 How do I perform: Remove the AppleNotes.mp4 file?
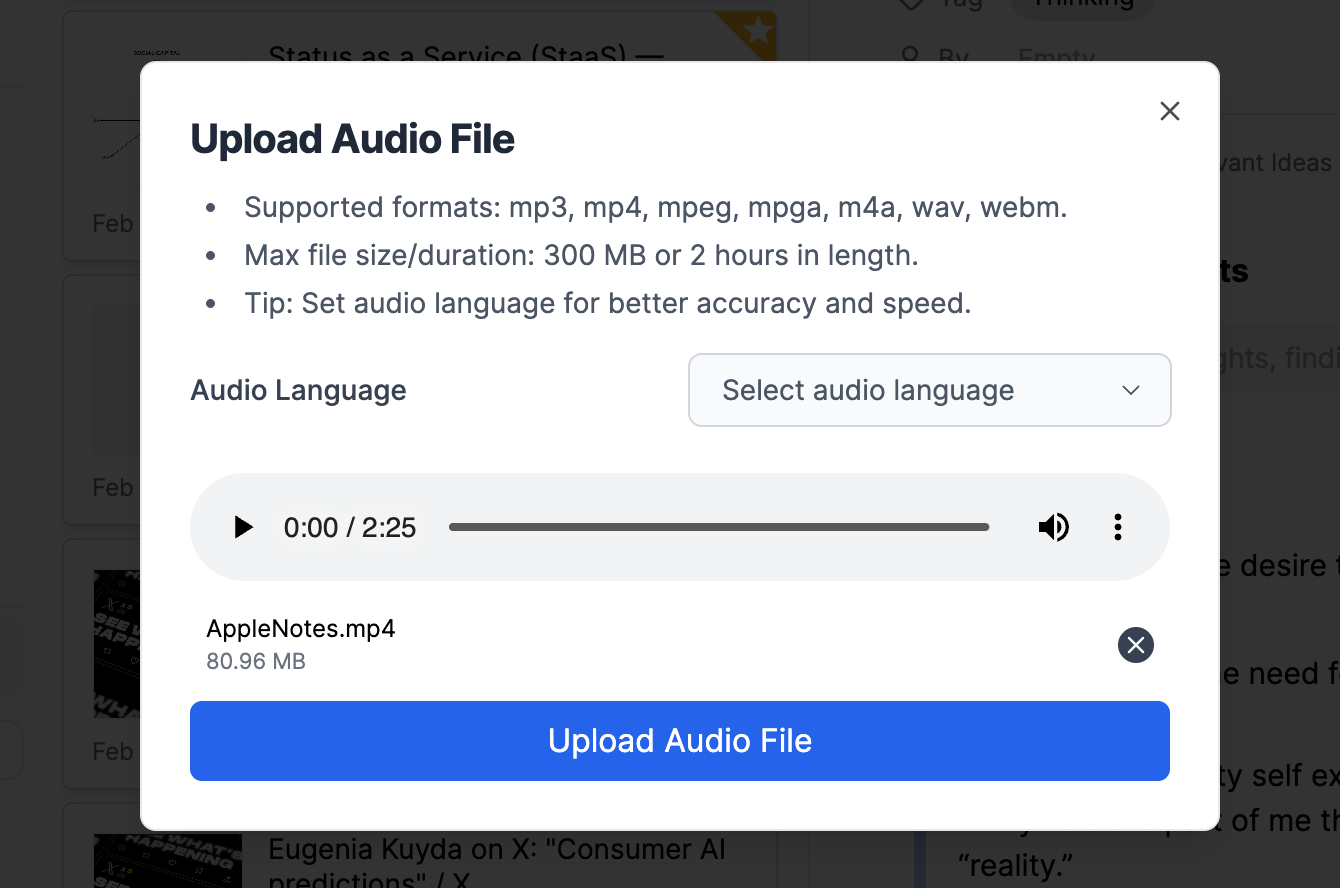[1136, 645]
